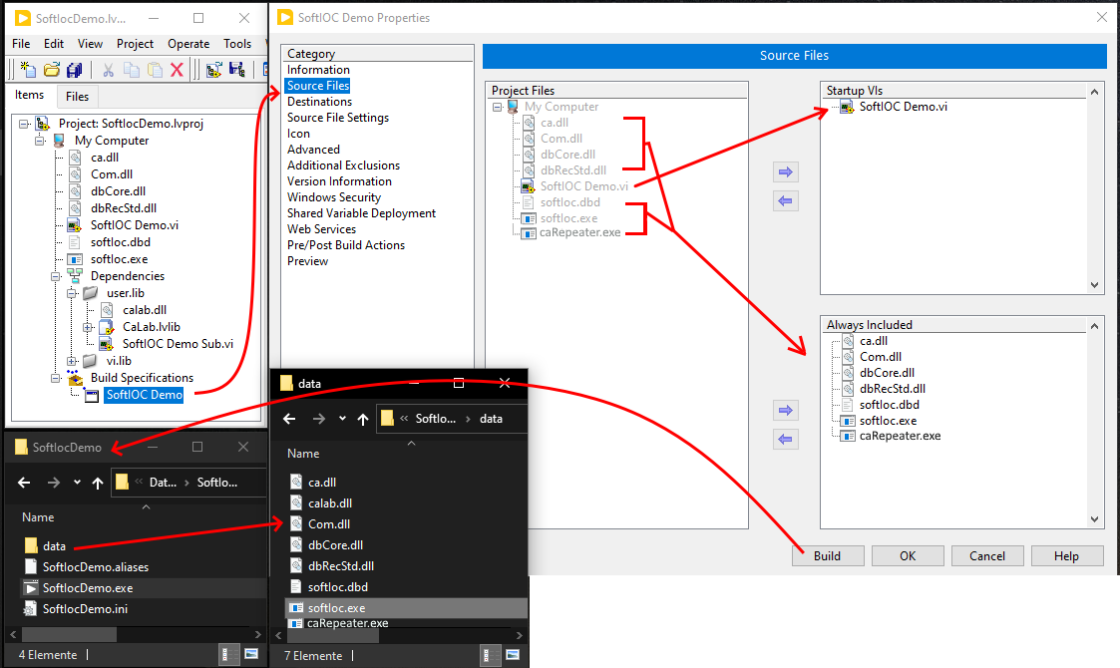The width and height of the screenshot is (1120, 668).
Task: Expand the CaLab.lvlib library node
Action: click(x=88, y=327)
